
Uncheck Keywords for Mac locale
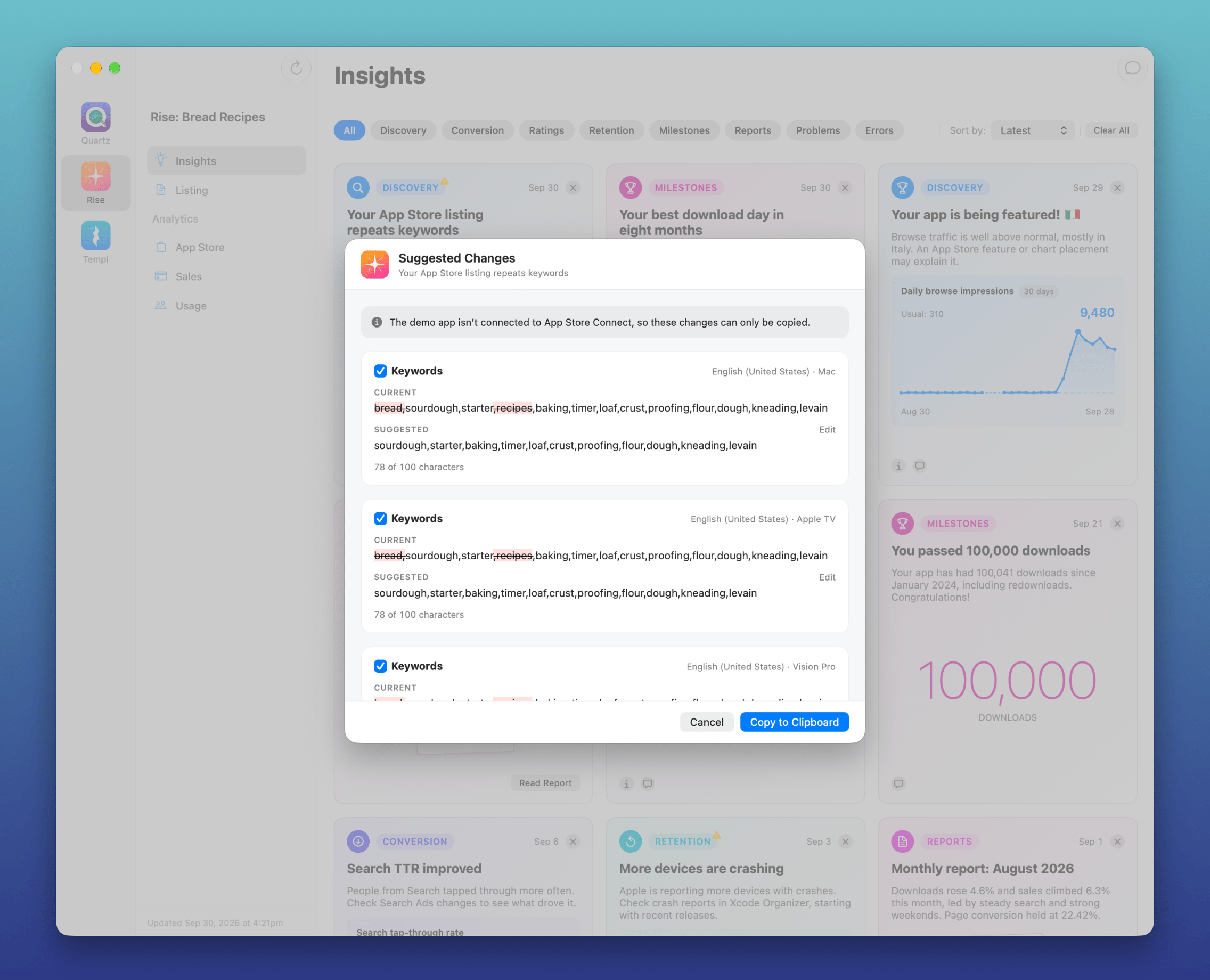[x=380, y=371]
